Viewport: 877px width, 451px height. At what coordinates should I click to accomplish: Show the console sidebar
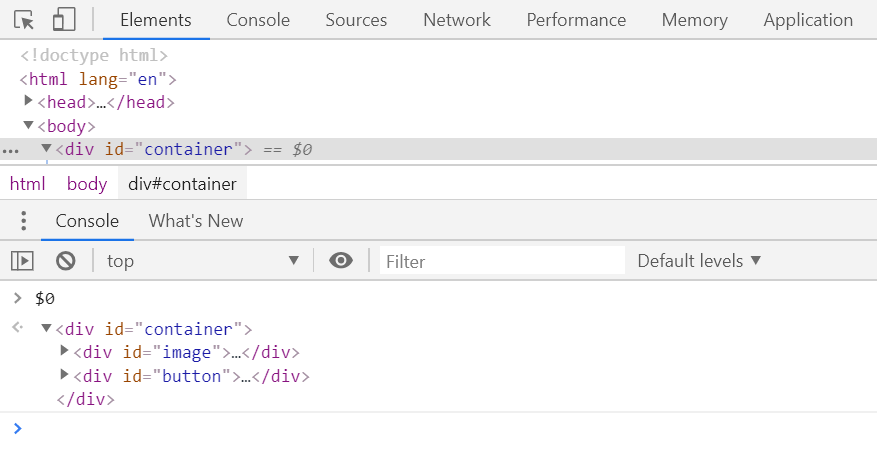pyautogui.click(x=22, y=261)
